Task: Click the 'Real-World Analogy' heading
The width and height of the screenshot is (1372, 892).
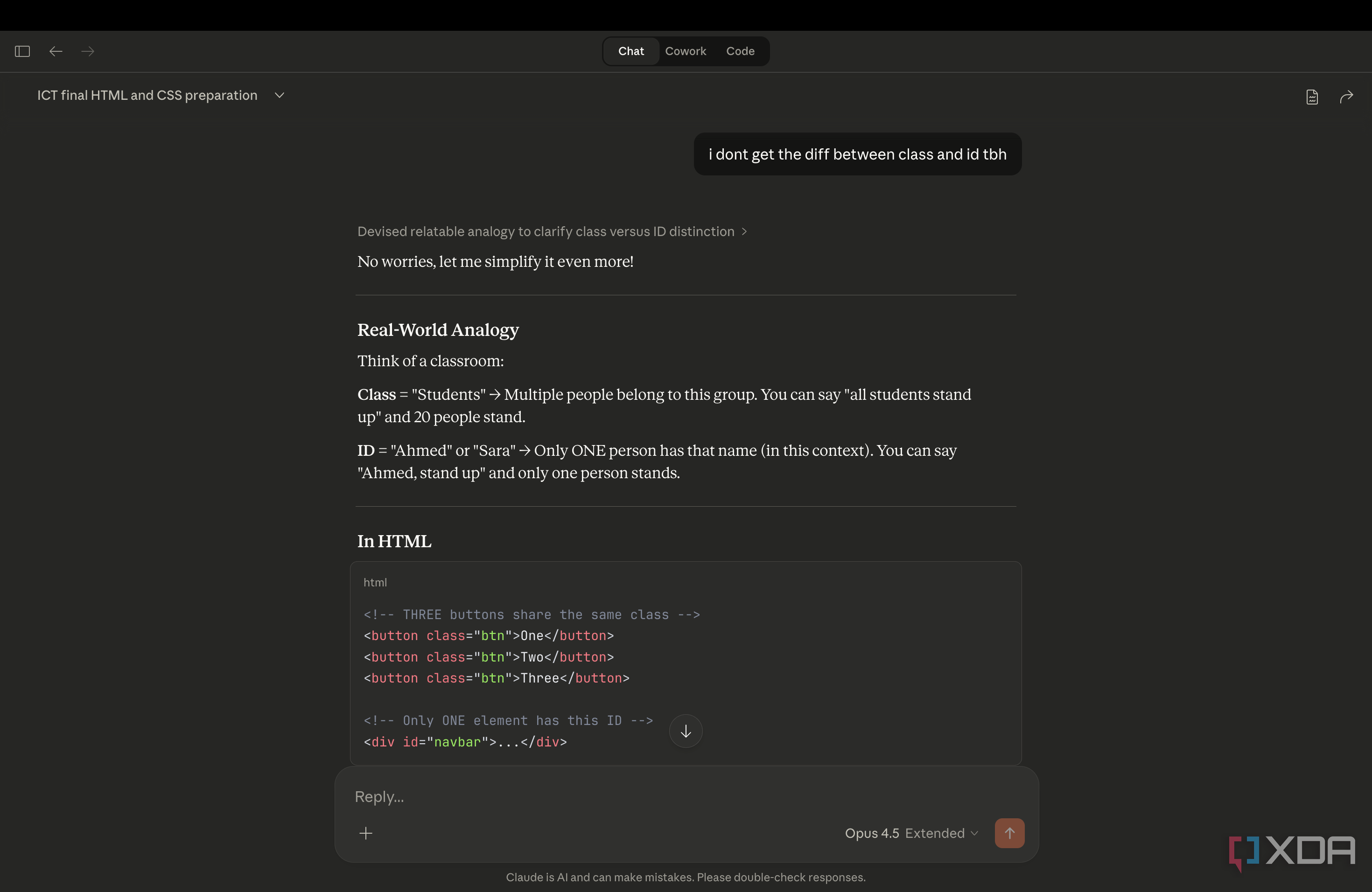Action: tap(438, 330)
